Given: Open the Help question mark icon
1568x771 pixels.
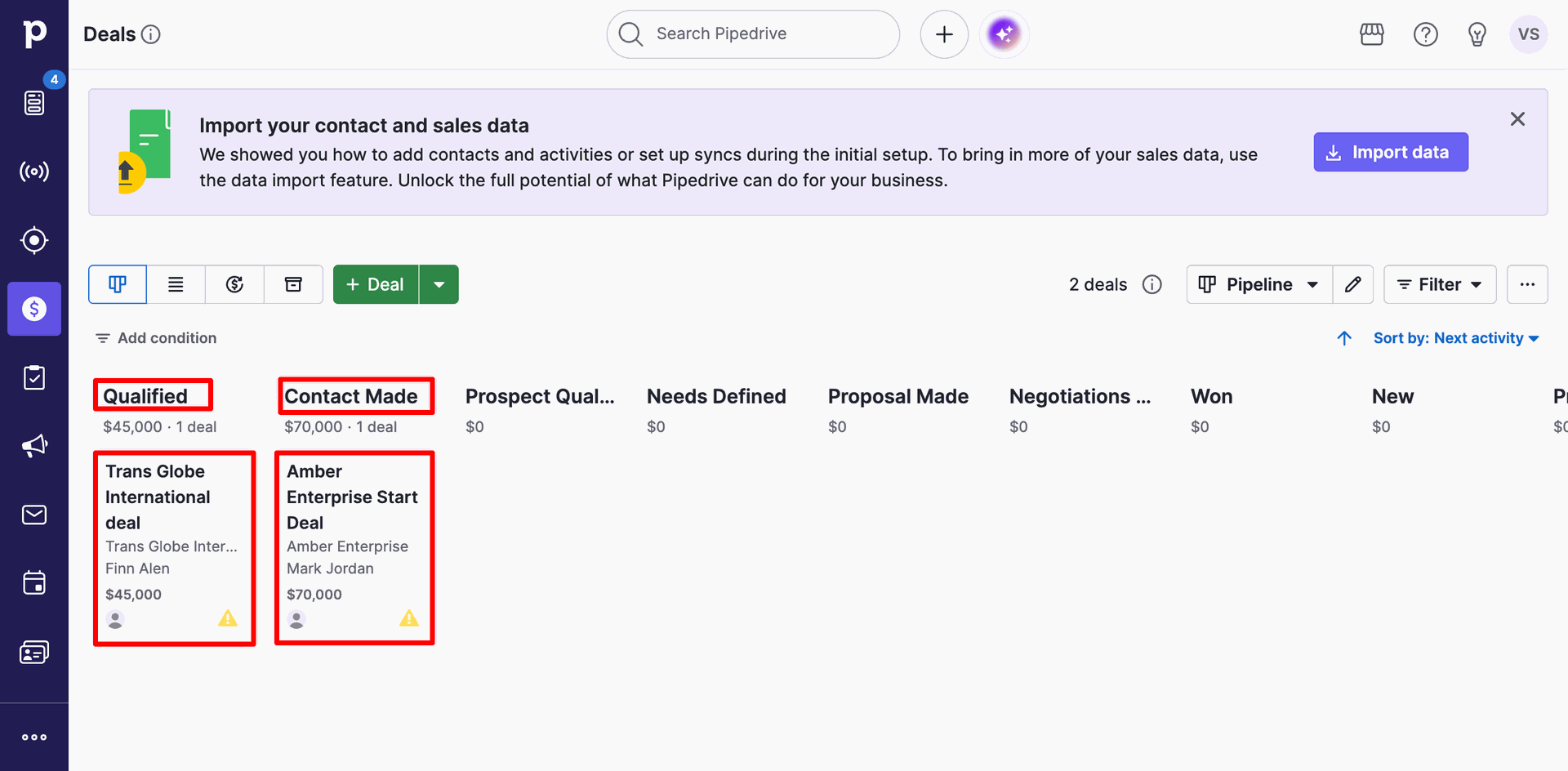Looking at the screenshot, I should [1426, 34].
